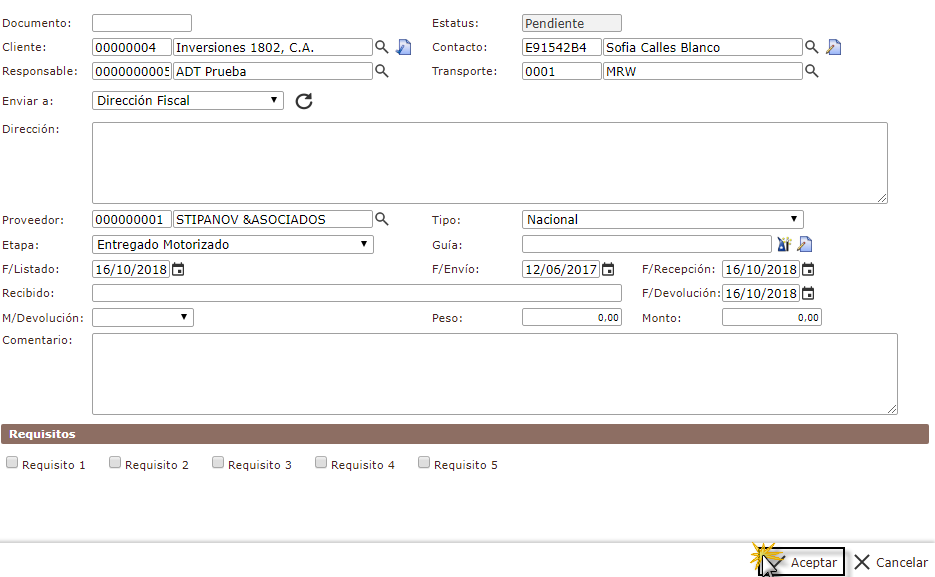935x577 pixels.
Task: Check the Requisito 1 checkbox
Action: (12, 463)
